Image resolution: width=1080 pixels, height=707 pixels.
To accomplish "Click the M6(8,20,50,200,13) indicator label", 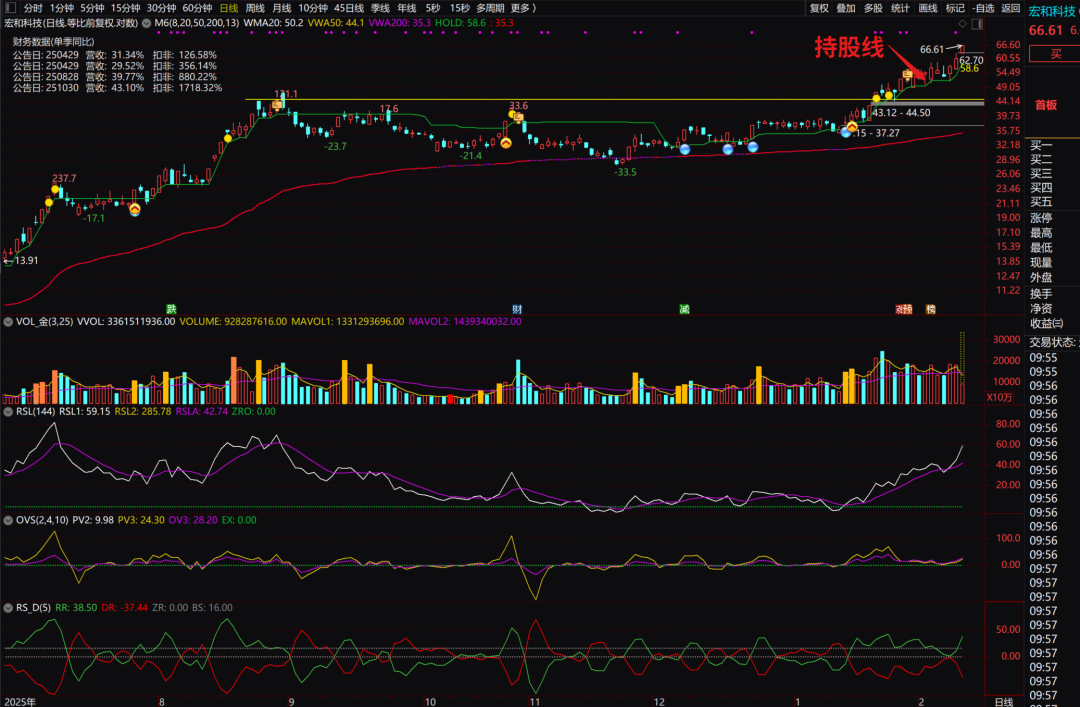I will click(197, 23).
